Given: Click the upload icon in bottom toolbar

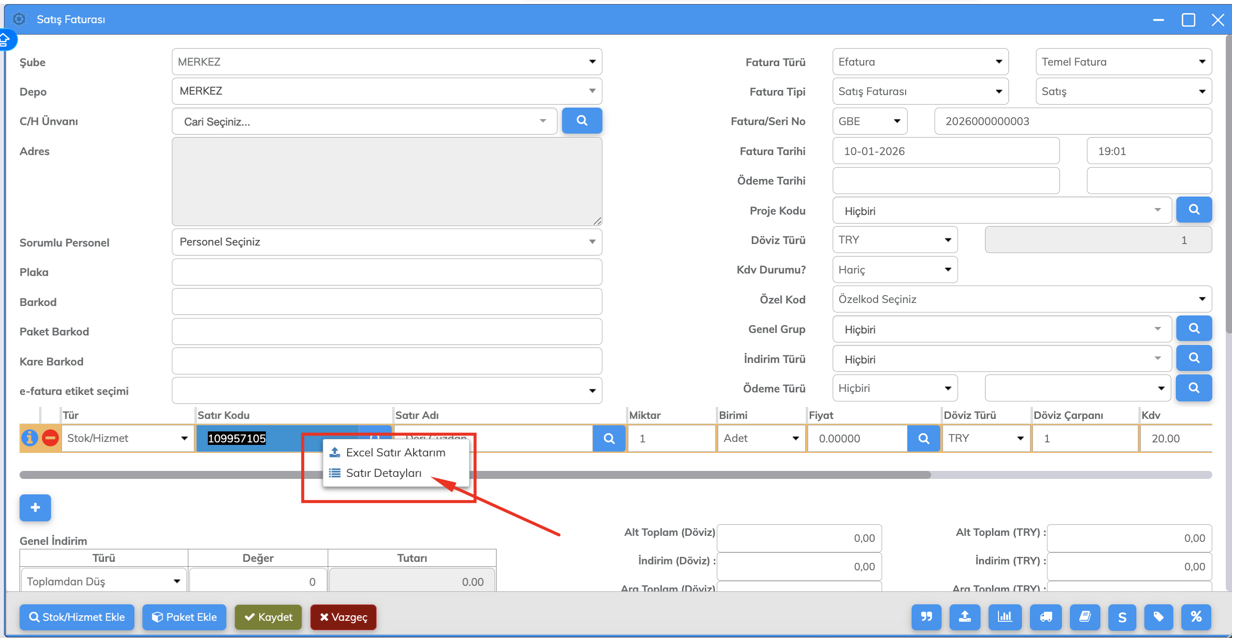Looking at the screenshot, I should pos(965,617).
